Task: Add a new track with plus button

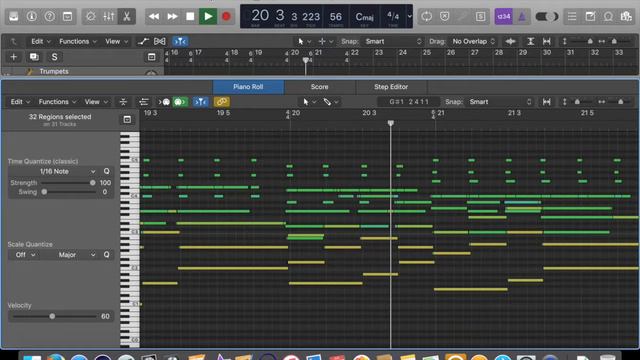Action: (x=13, y=57)
